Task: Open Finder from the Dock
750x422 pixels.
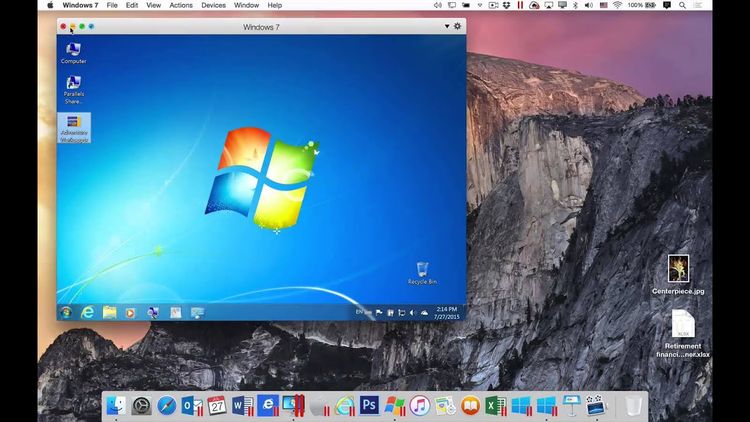Action: [116, 406]
